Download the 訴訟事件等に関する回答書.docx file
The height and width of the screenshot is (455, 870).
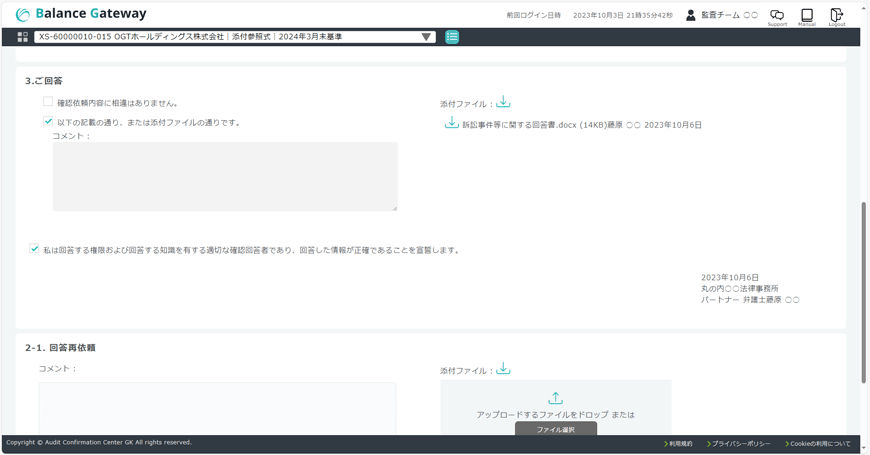pos(452,124)
